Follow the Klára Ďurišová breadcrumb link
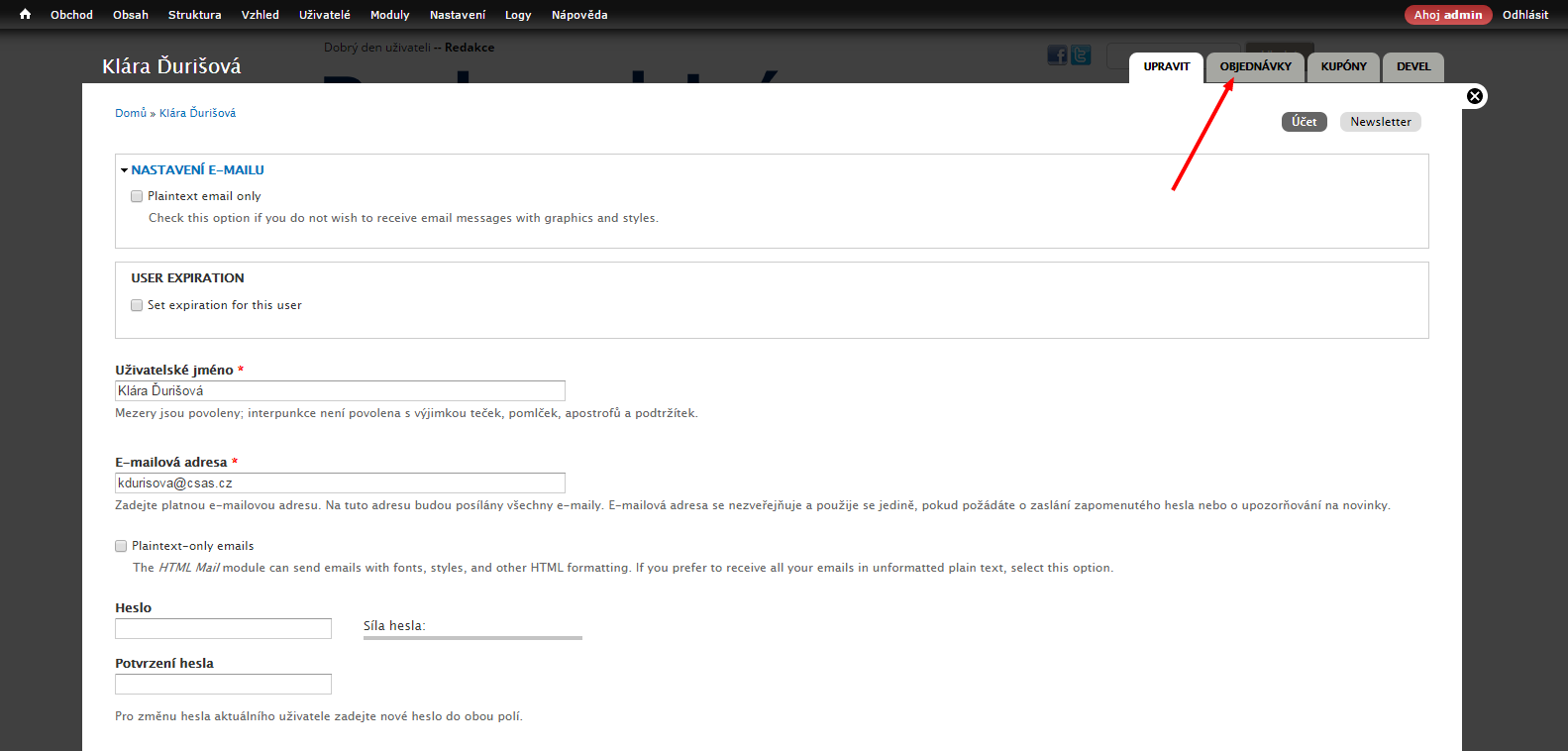Screen dimensions: 1568x751 point(198,113)
